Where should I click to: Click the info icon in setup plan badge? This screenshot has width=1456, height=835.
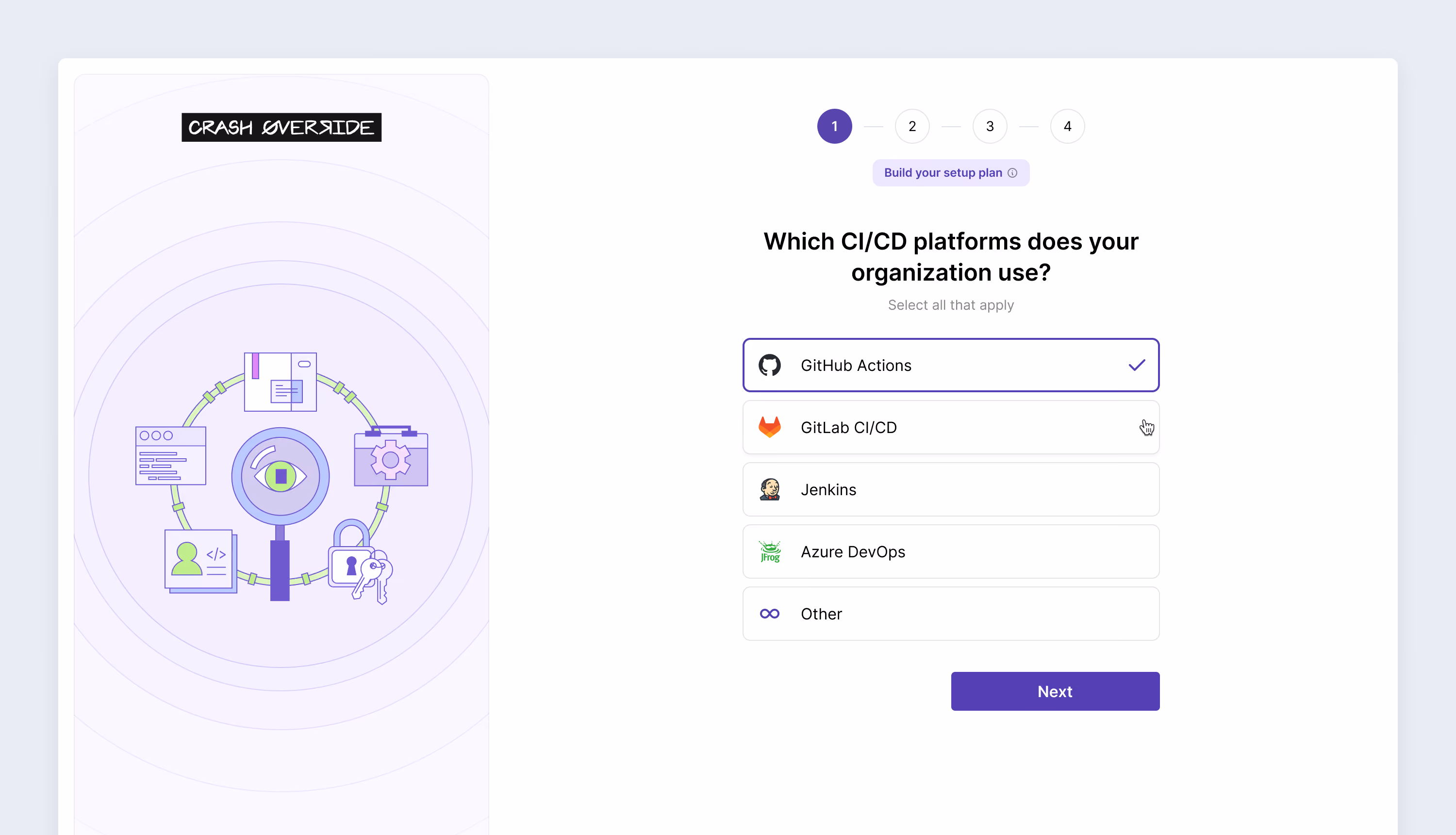(1012, 173)
